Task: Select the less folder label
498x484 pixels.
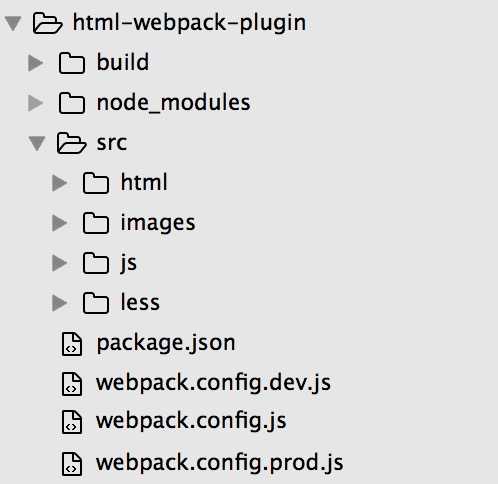Action: click(140, 302)
